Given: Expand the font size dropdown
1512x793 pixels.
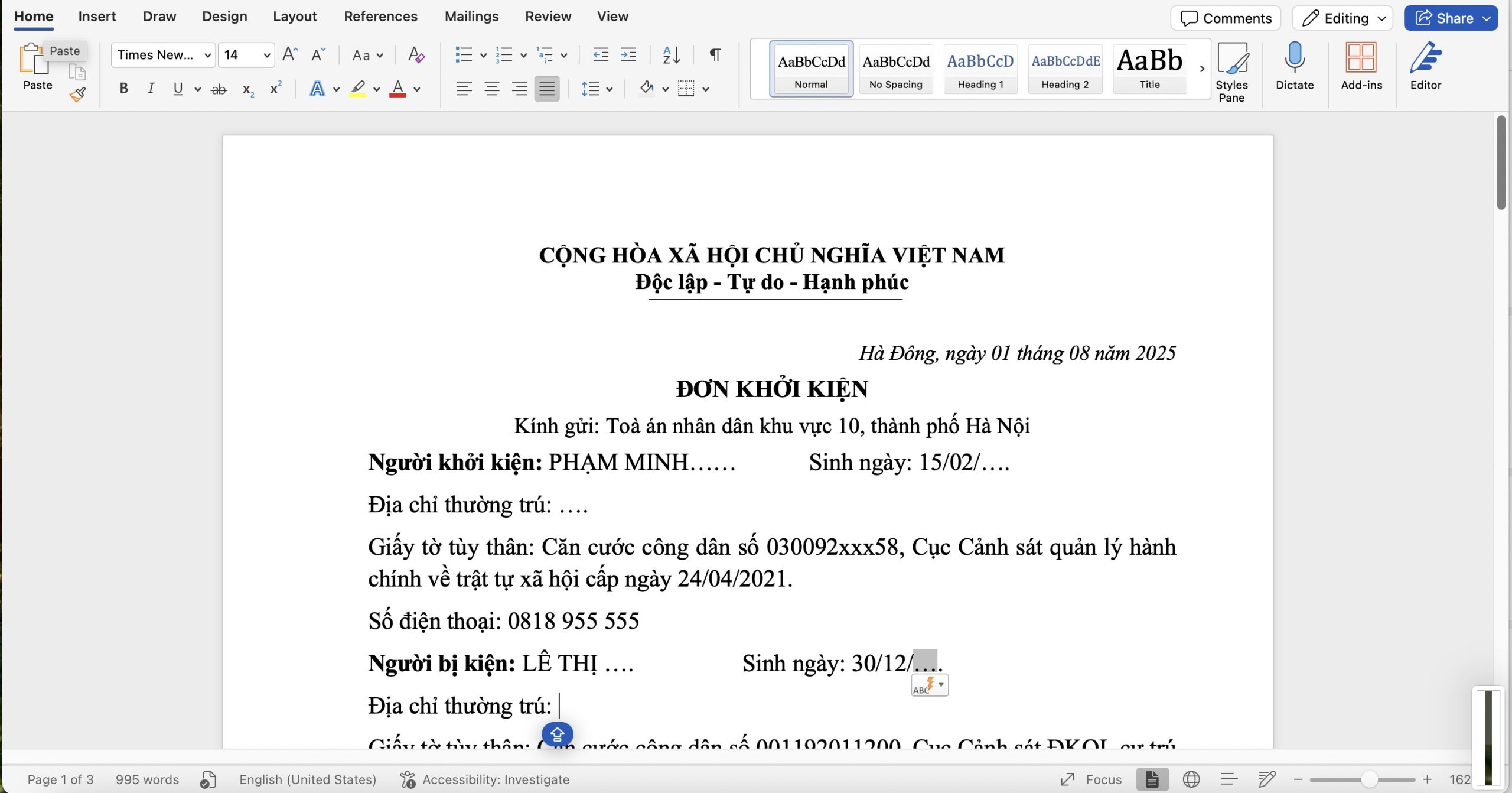Looking at the screenshot, I should click(x=267, y=55).
